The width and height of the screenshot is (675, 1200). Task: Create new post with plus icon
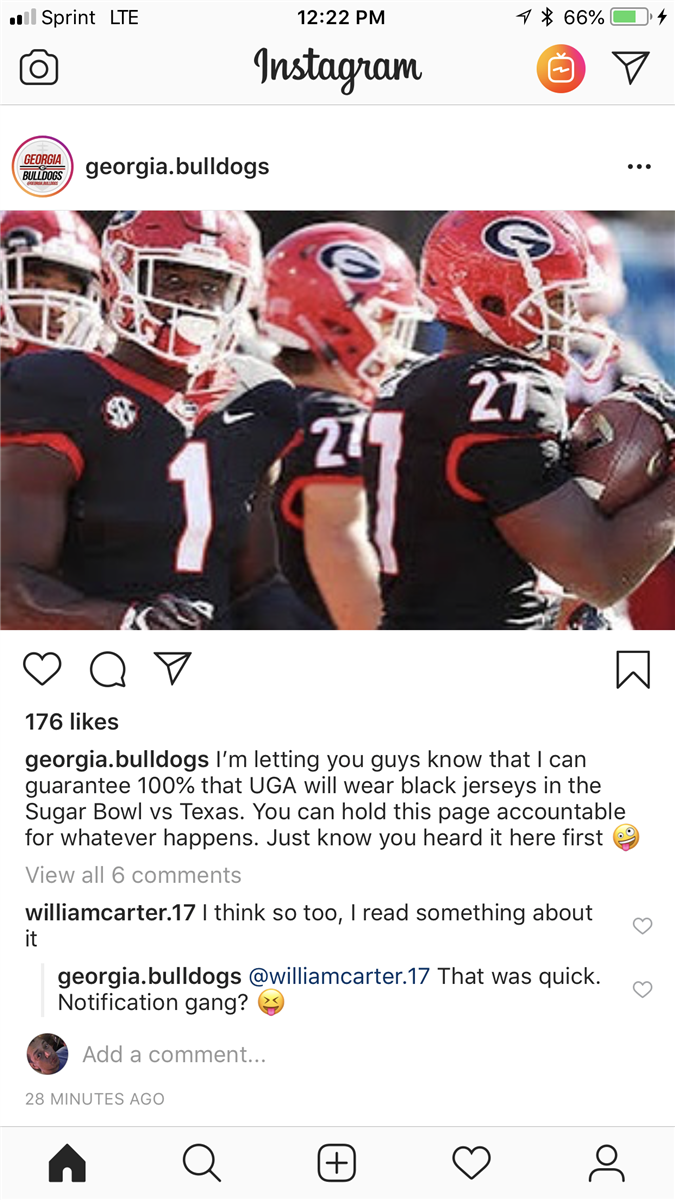(337, 1163)
